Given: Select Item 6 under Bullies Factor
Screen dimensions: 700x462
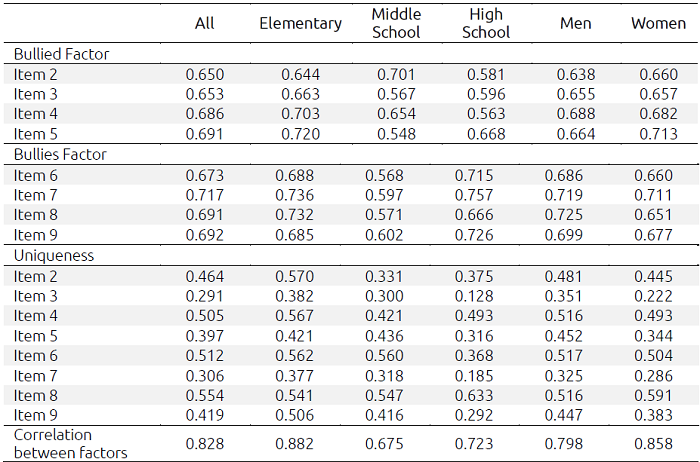Looking at the screenshot, I should click(x=36, y=175).
